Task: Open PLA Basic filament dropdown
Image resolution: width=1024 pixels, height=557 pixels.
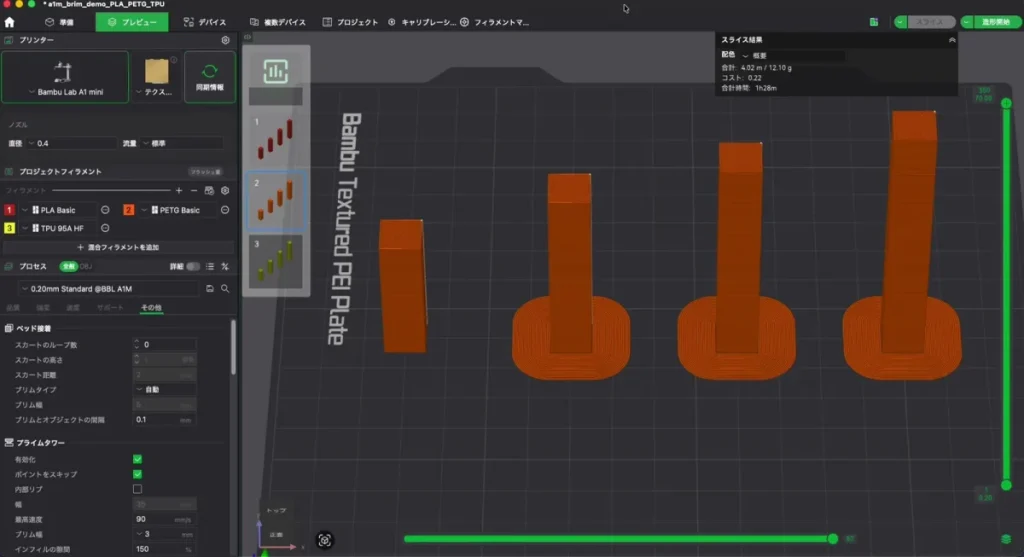Action: 59,210
